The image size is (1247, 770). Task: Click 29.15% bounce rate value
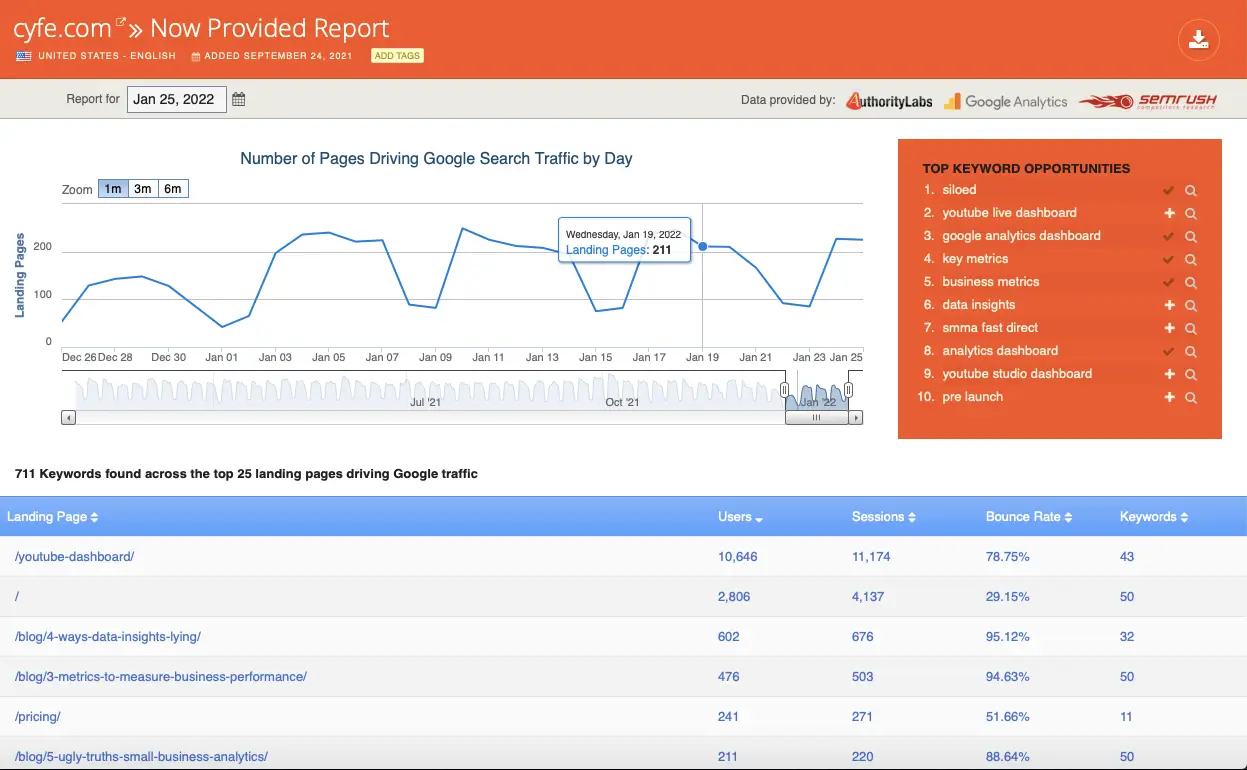[1008, 596]
